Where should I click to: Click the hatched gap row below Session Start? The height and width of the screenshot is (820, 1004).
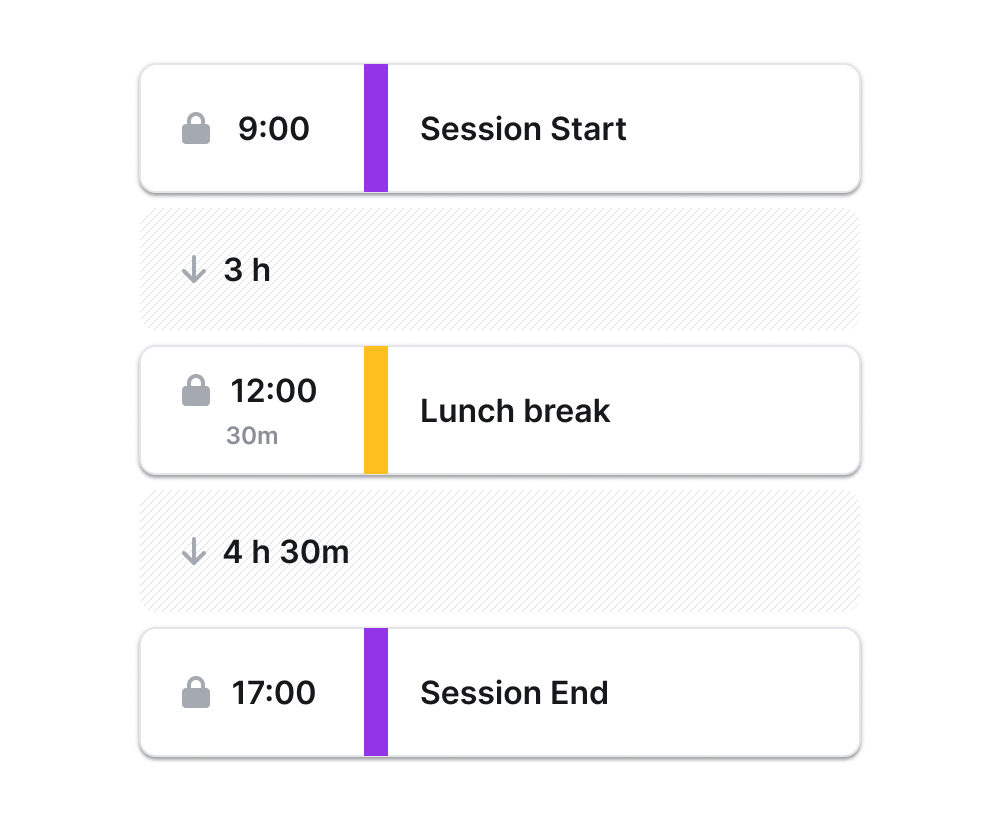click(x=600, y=270)
